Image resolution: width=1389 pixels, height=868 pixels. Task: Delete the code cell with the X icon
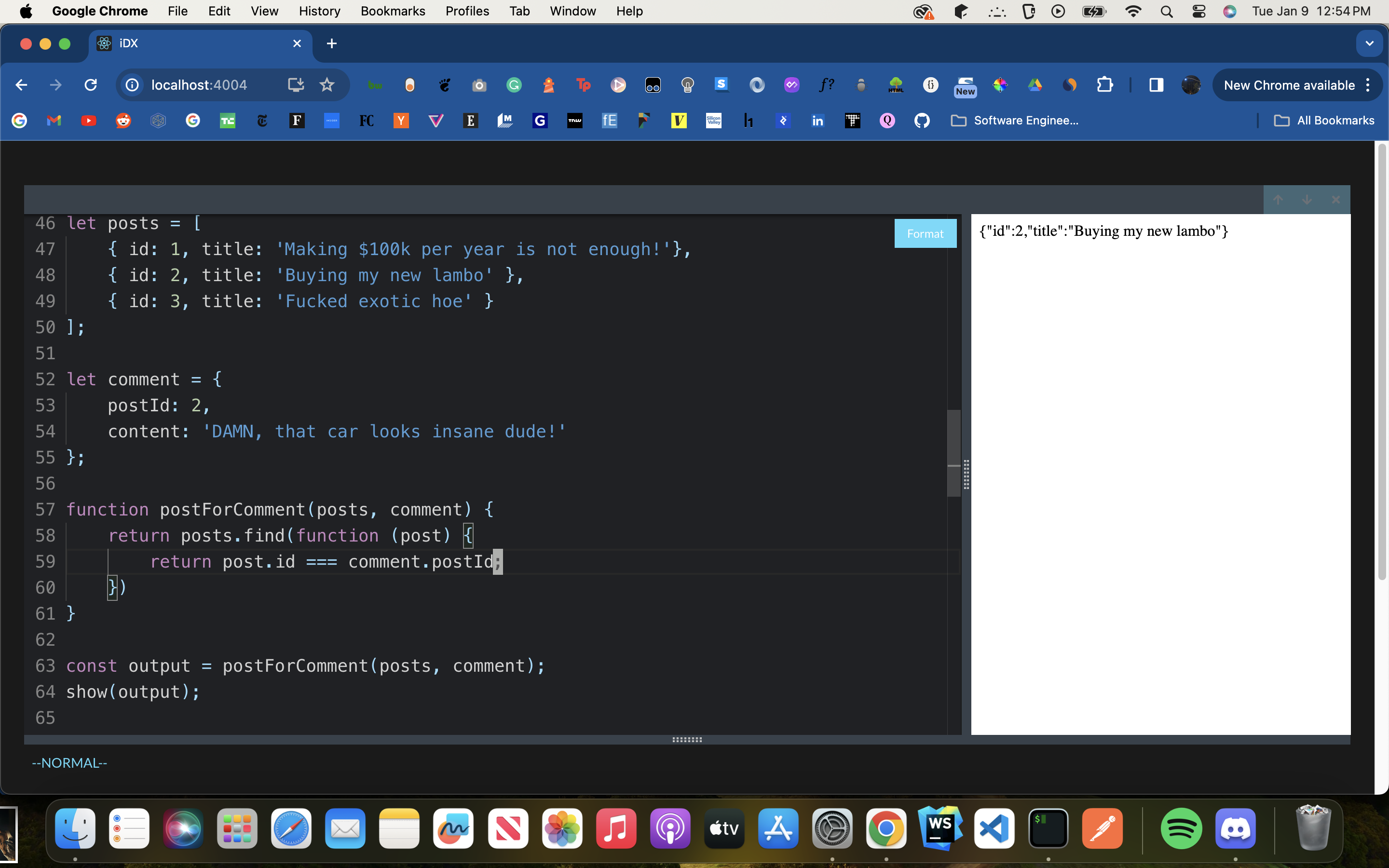coord(1335,200)
